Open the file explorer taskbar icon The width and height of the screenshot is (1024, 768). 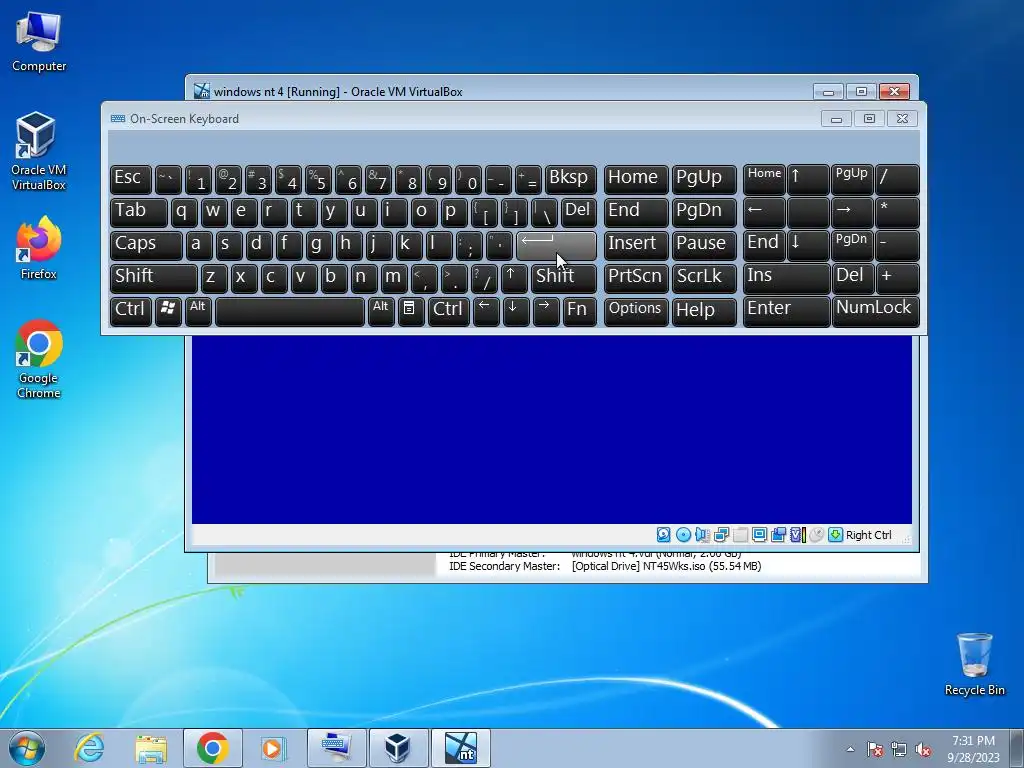pyautogui.click(x=151, y=748)
